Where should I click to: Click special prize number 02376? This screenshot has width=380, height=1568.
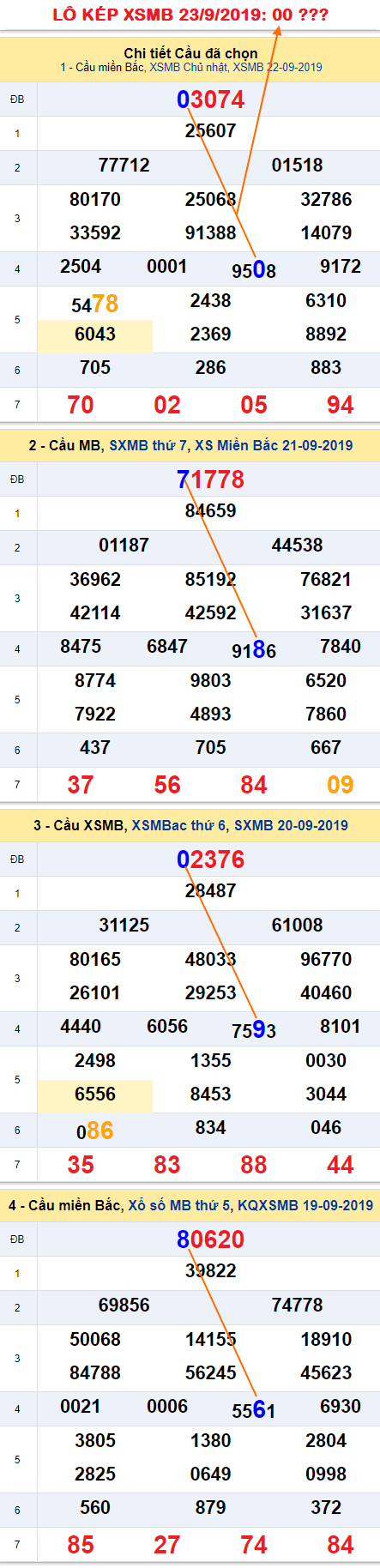click(211, 859)
